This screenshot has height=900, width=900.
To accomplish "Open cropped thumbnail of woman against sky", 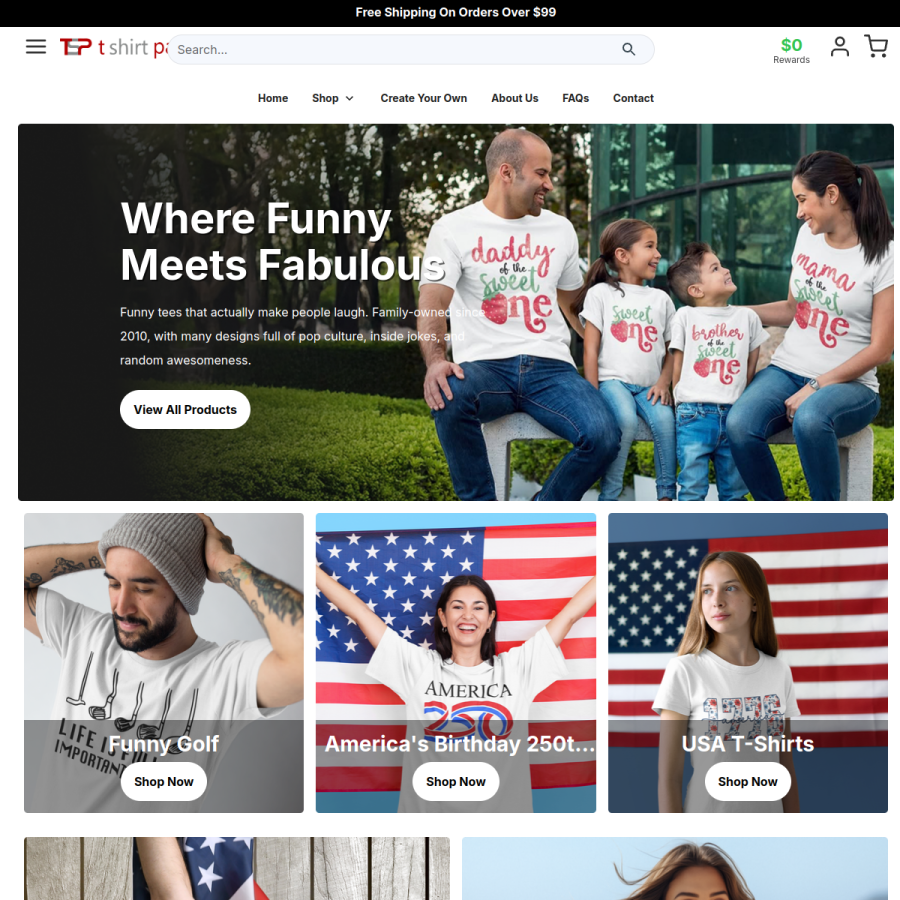I will click(675, 868).
